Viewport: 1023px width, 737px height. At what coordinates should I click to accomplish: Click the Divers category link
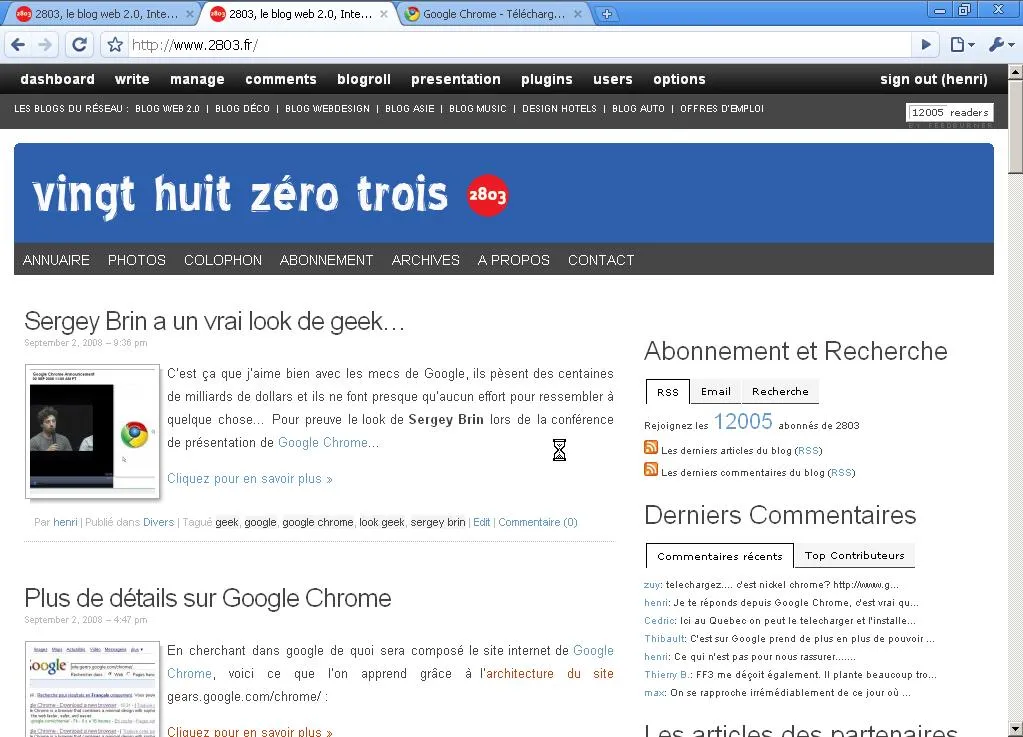[x=159, y=522]
